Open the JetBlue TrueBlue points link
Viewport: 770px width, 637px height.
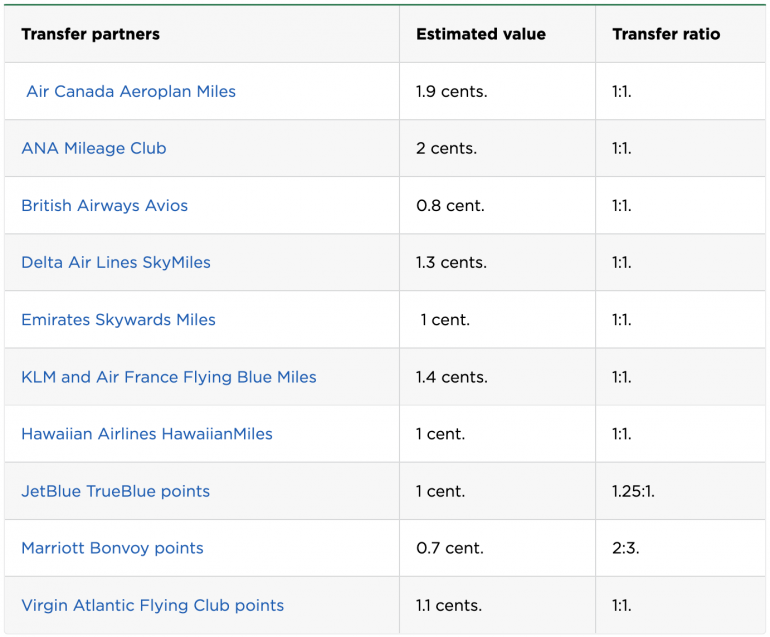point(115,491)
